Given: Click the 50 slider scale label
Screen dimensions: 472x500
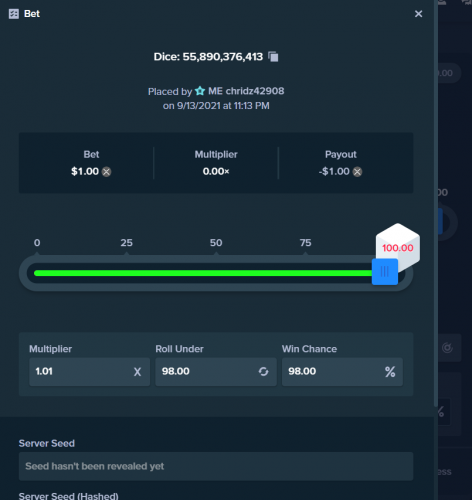Looking at the screenshot, I should point(216,243).
